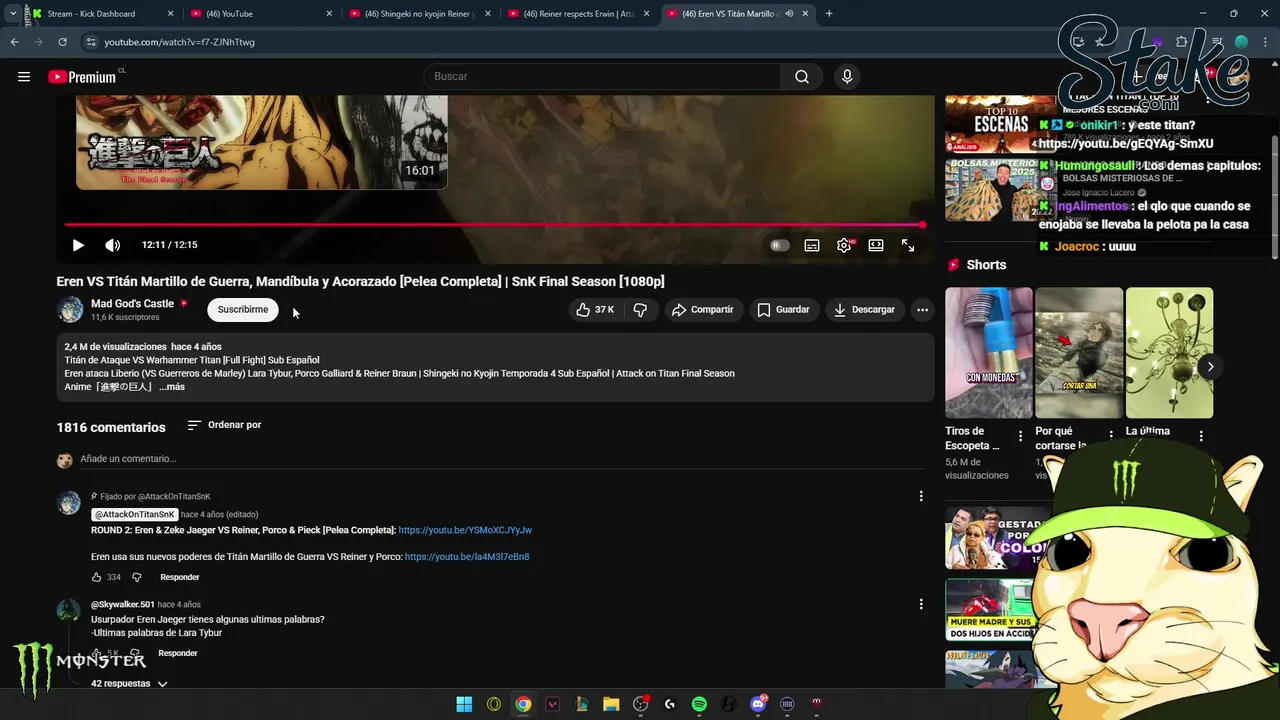Open the Windows Start menu

click(x=464, y=704)
